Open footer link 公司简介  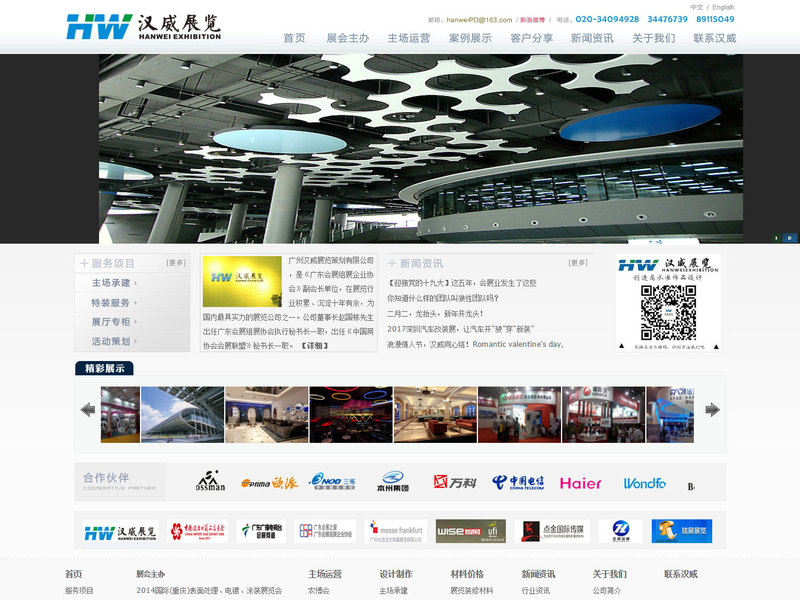(607, 590)
